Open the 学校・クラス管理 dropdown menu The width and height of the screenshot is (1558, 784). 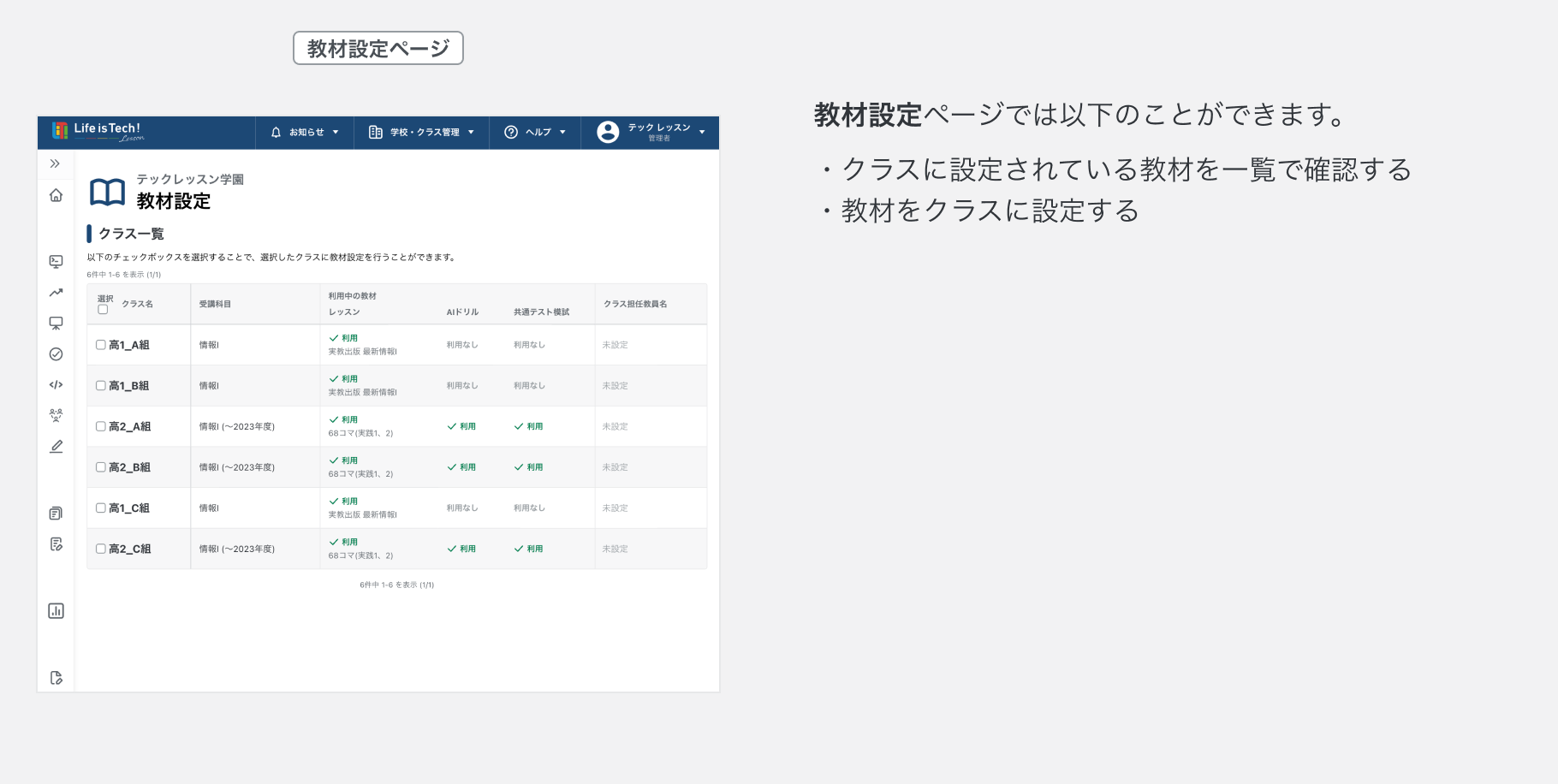421,133
